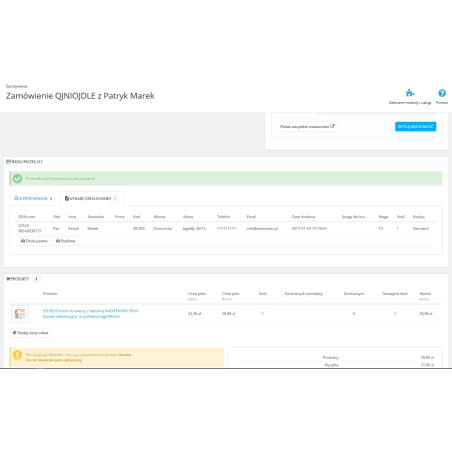
Task: Click the net unit price 24,36 zł
Action: tap(195, 314)
